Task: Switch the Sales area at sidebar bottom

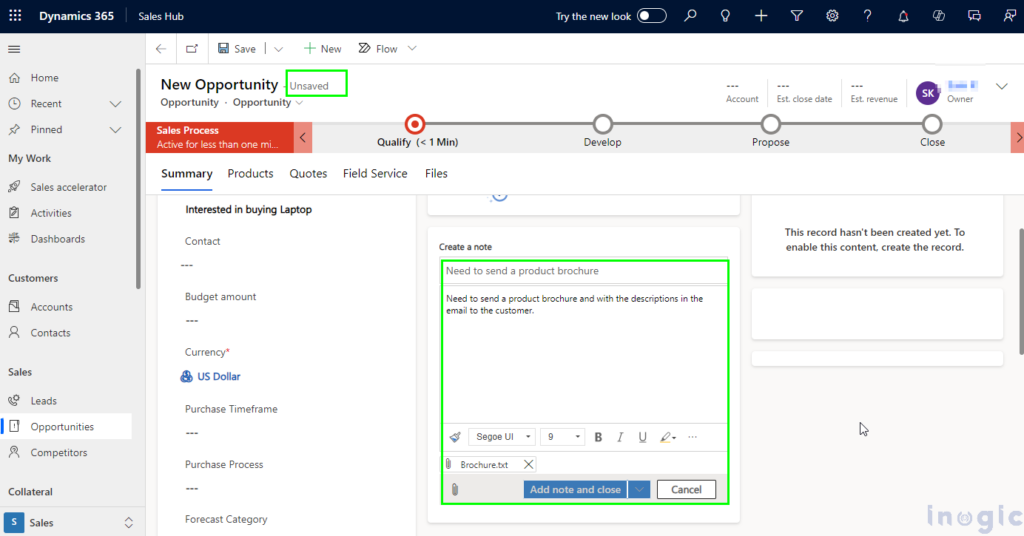Action: coord(71,523)
